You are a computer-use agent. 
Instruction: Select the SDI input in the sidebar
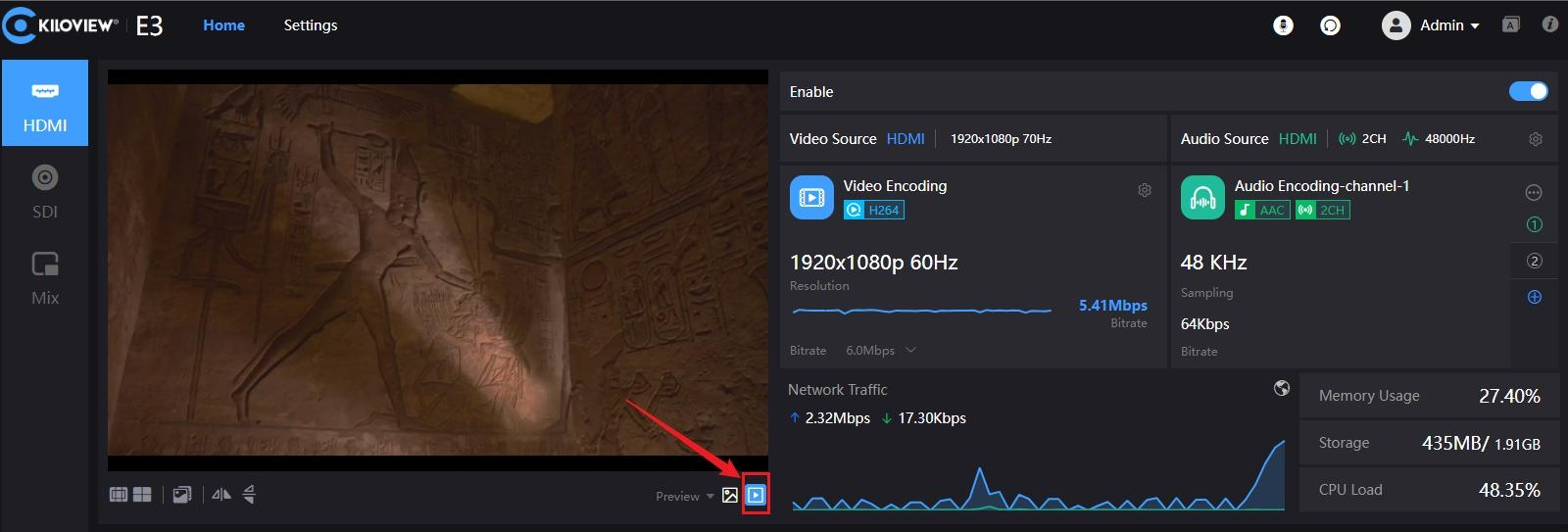[x=45, y=191]
